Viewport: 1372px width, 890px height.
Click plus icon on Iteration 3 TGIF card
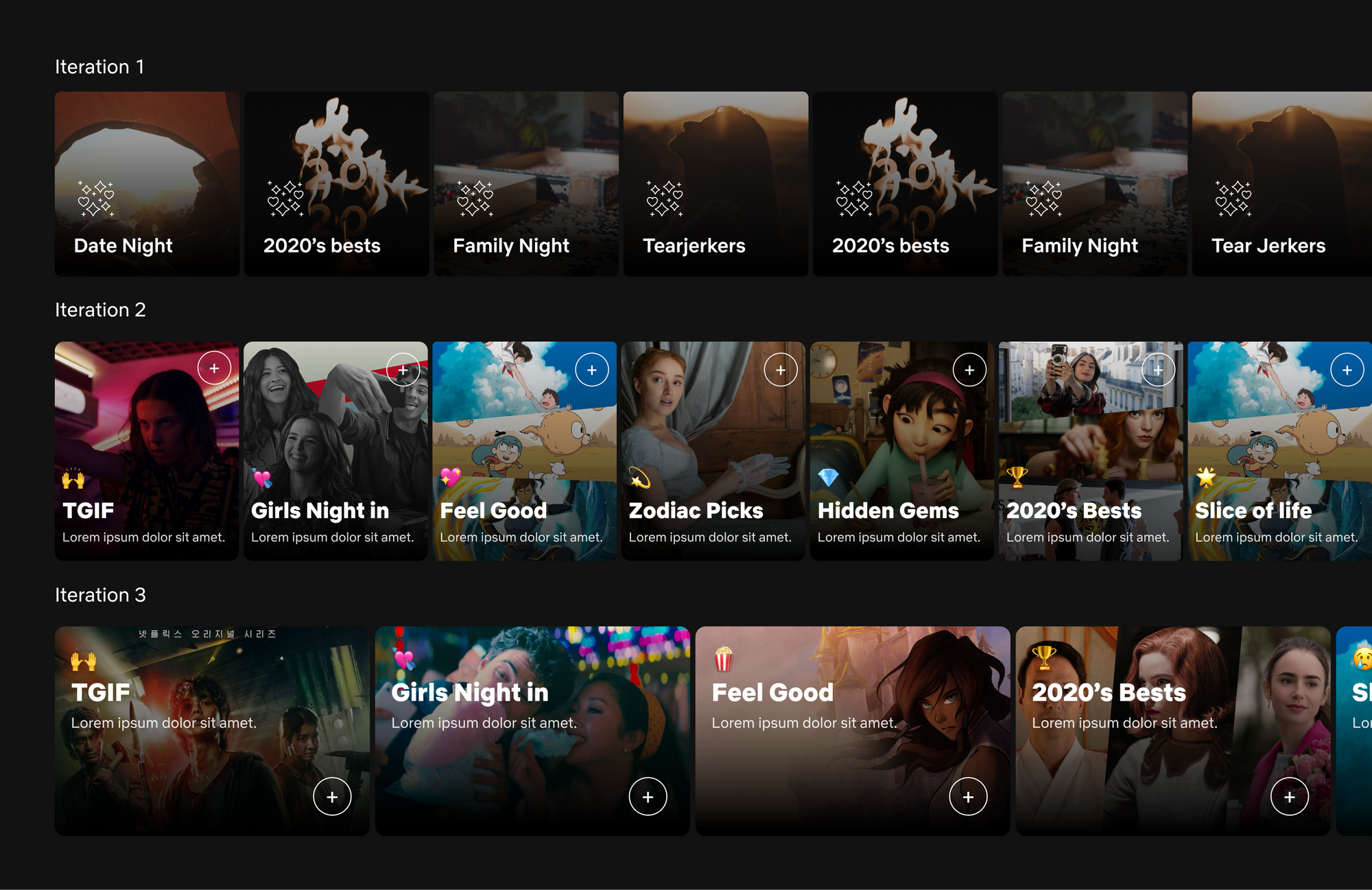click(332, 797)
